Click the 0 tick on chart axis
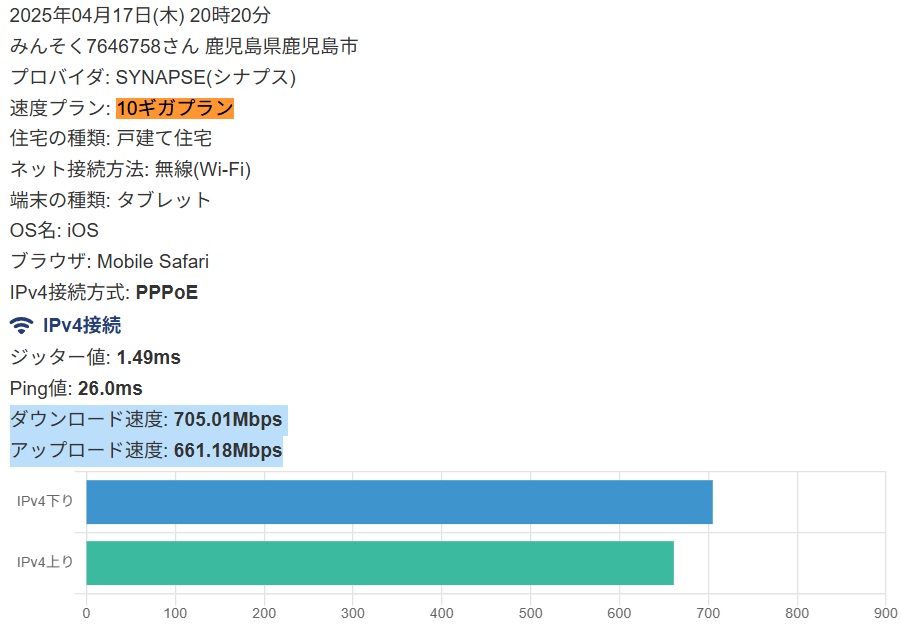Screen dimensions: 901x624 86,613
